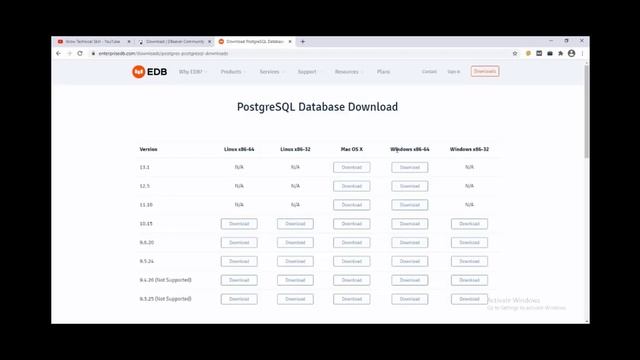Expand the Resources menu
Screen dimensions: 640x360
(348, 72)
